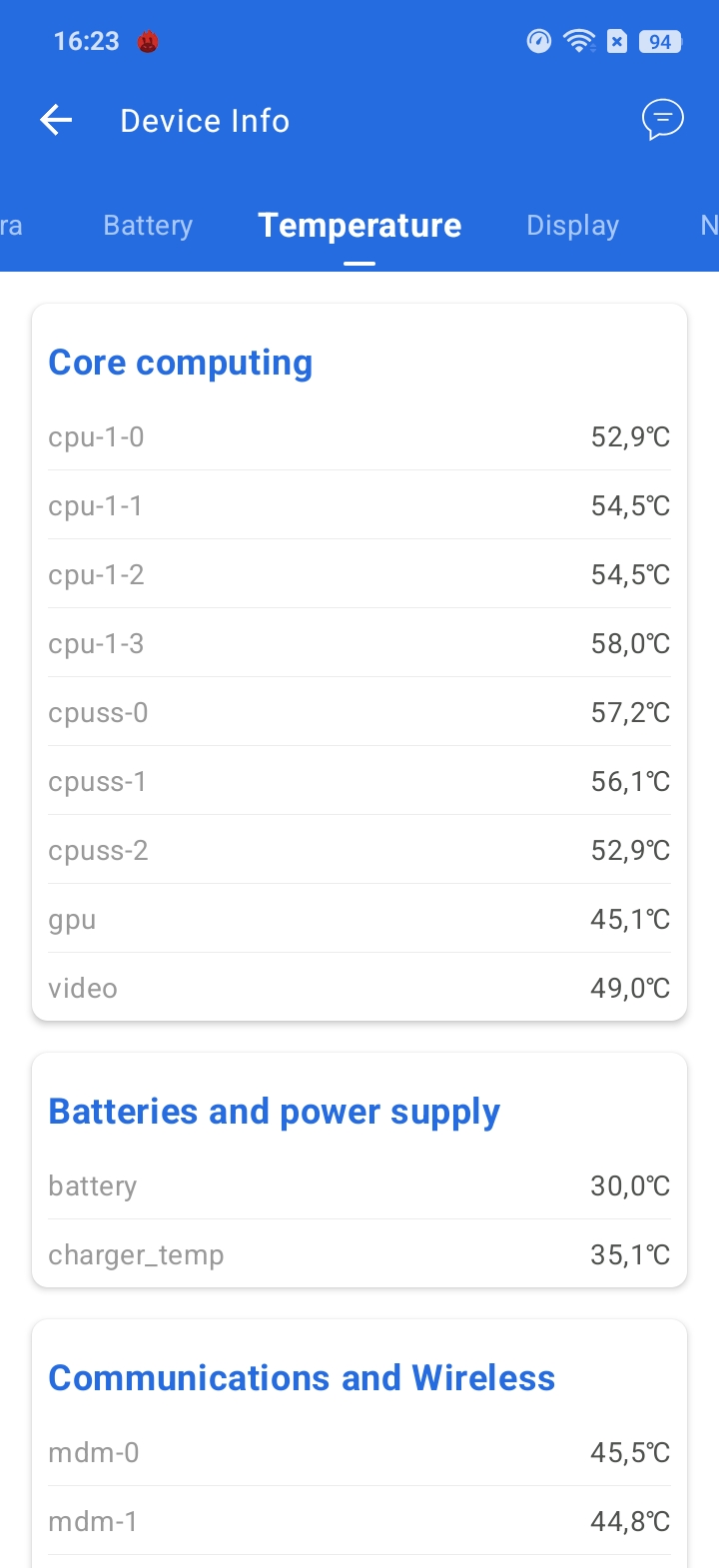The image size is (719, 1568).
Task: Tap the gpu temperature row
Action: [359, 920]
